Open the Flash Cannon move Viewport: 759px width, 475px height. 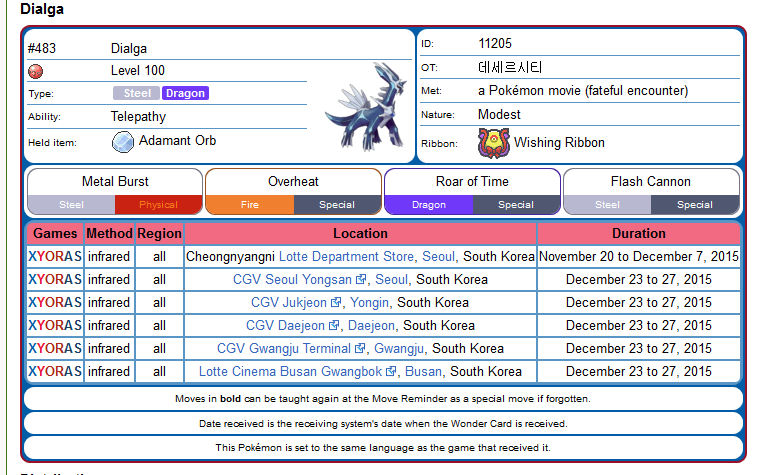pos(651,182)
